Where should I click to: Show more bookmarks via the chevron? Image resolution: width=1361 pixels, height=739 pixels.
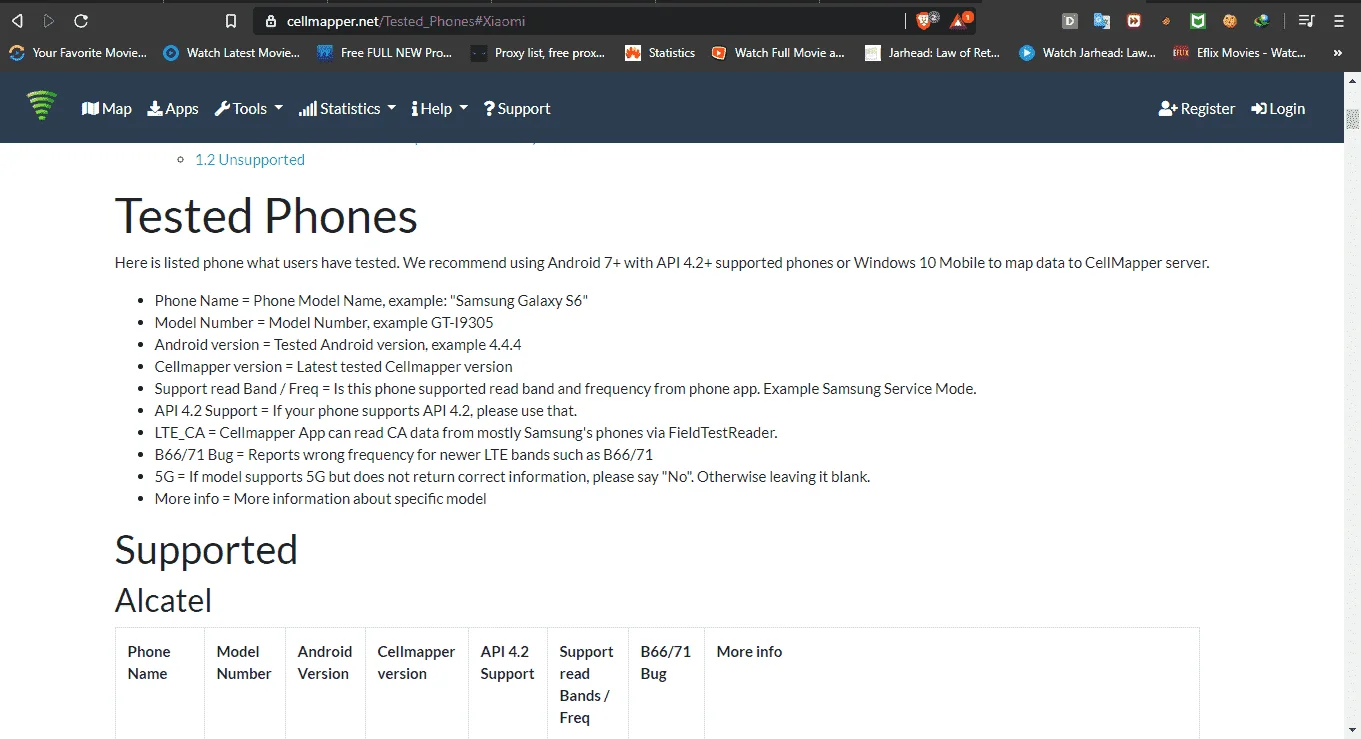[1338, 53]
